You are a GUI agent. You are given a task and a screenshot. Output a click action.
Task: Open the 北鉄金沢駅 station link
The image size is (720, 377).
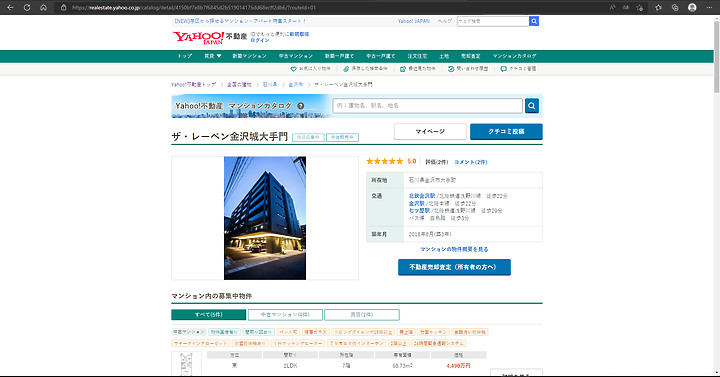(x=422, y=196)
